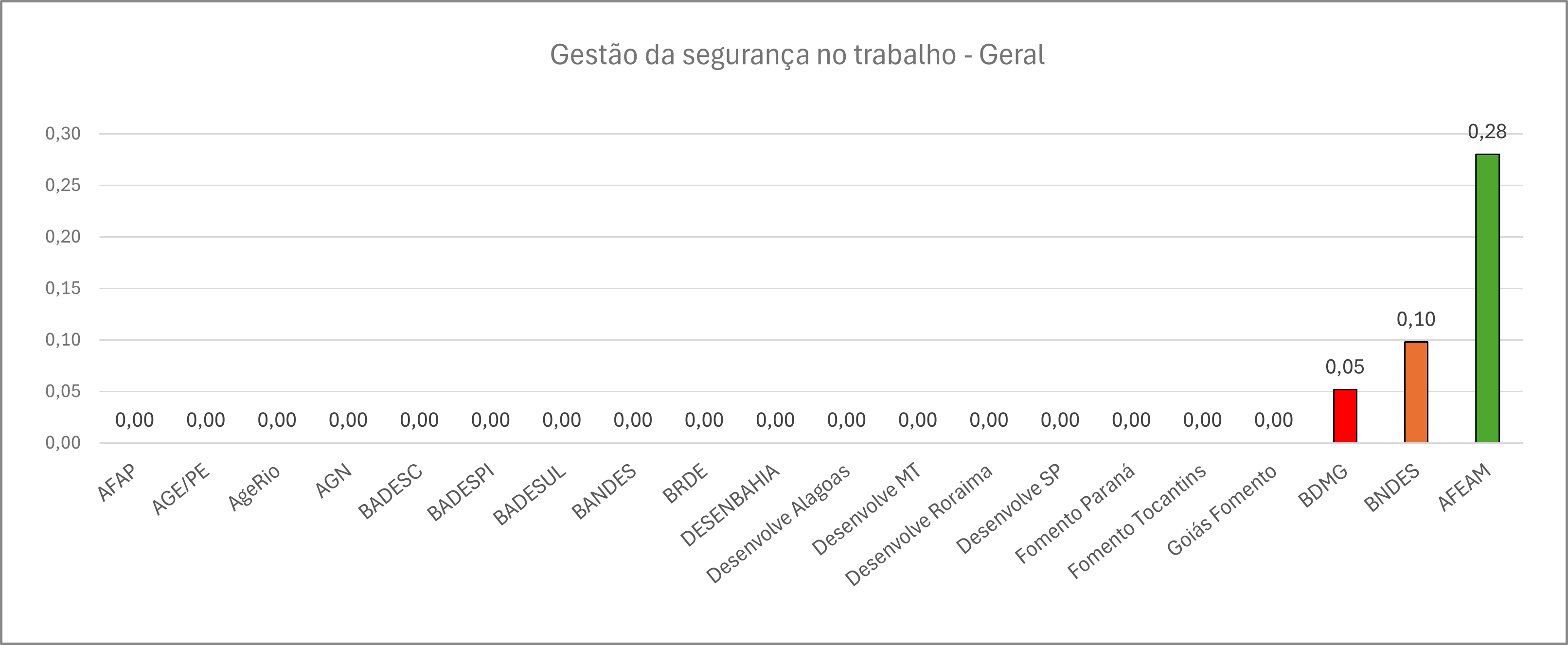Click the 0,10 data label above BNDES
The image size is (1568, 645).
1416,319
